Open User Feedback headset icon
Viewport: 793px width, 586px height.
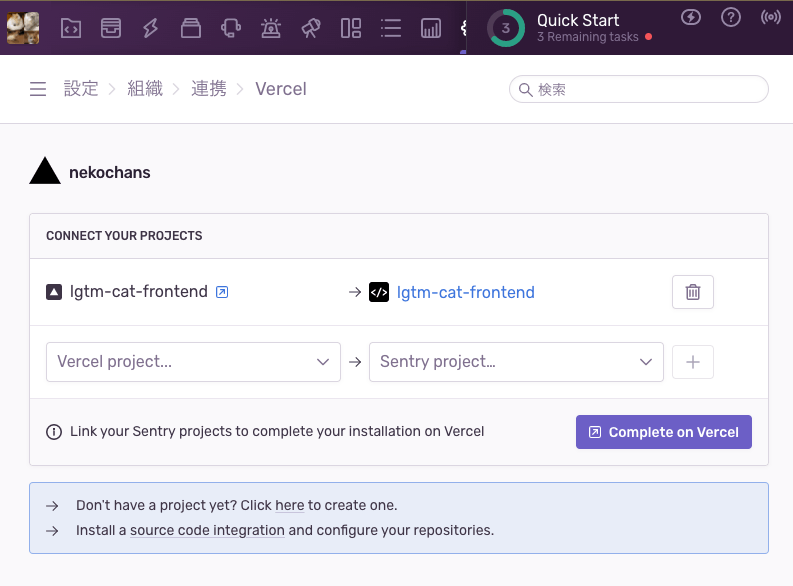[x=231, y=28]
